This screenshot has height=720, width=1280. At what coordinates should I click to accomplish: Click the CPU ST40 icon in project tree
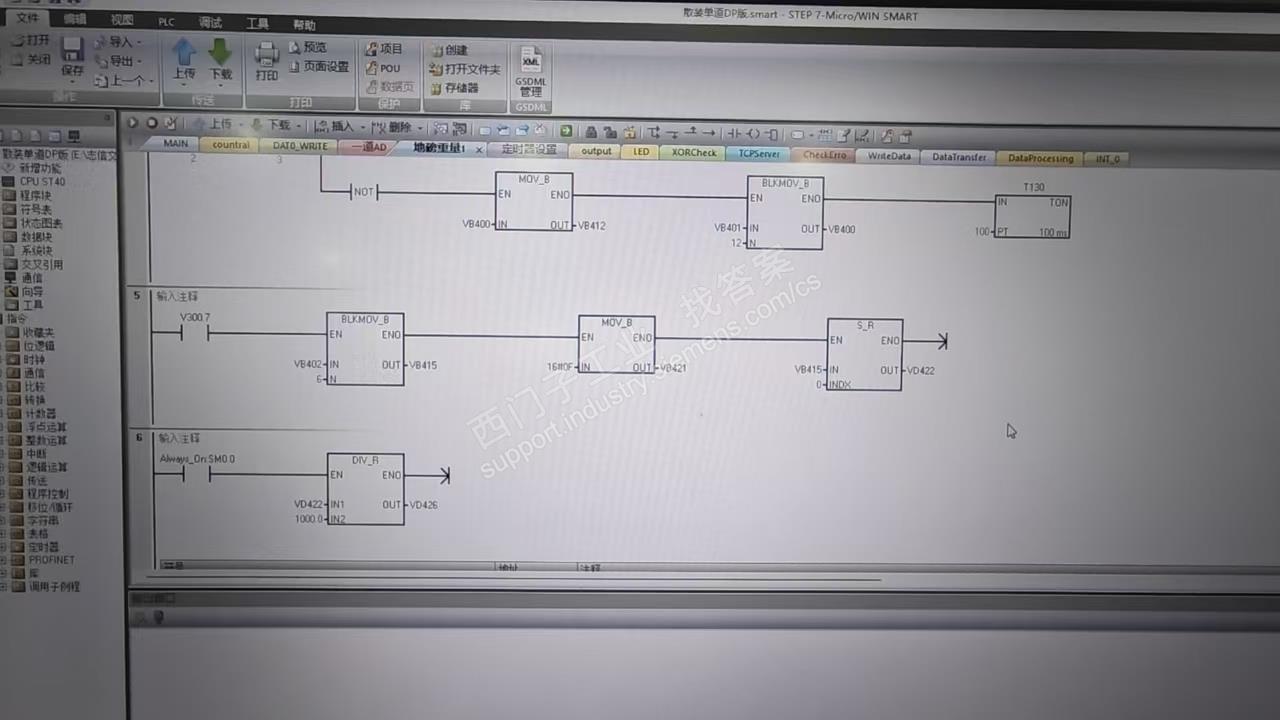(x=9, y=182)
